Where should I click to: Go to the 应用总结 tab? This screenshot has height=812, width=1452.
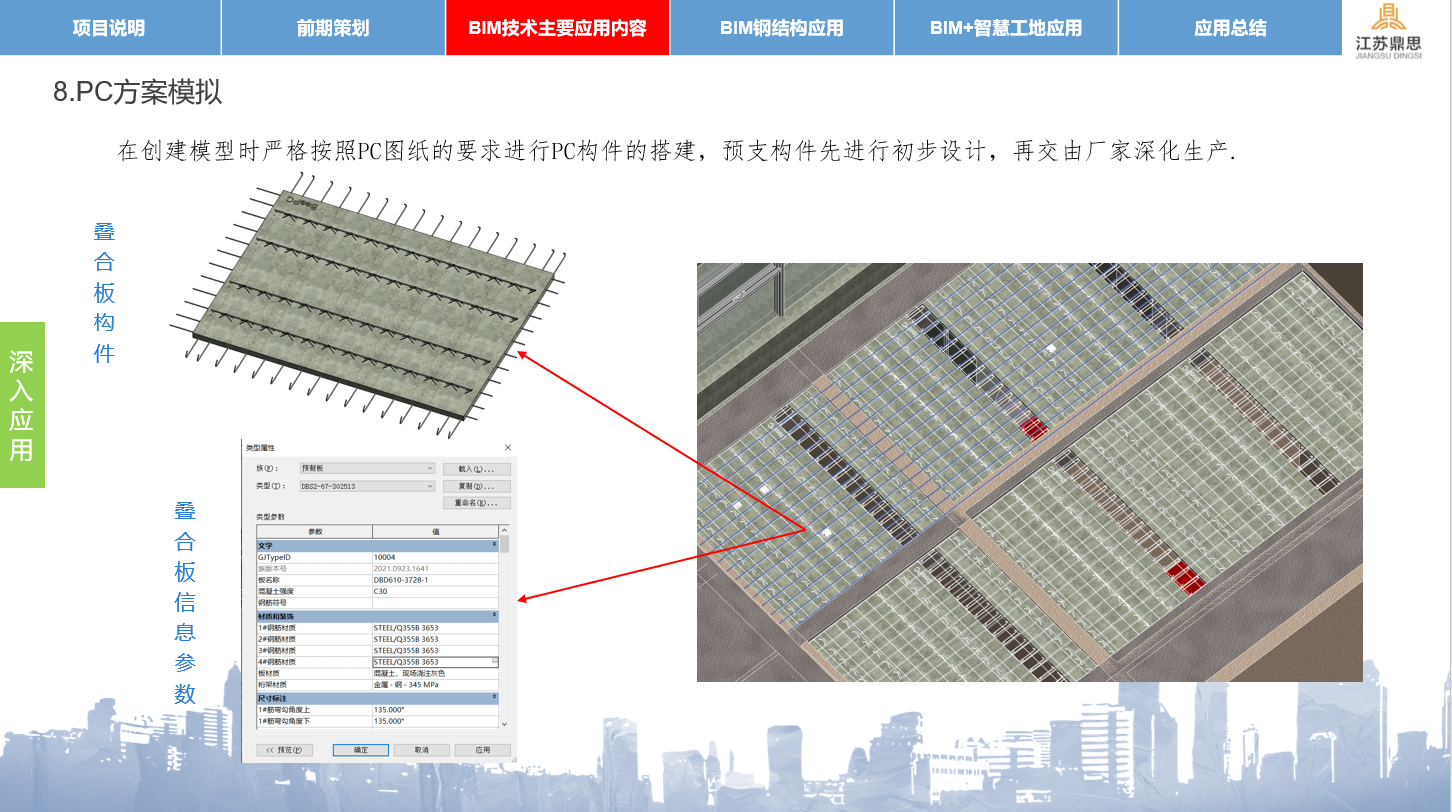tap(1230, 28)
